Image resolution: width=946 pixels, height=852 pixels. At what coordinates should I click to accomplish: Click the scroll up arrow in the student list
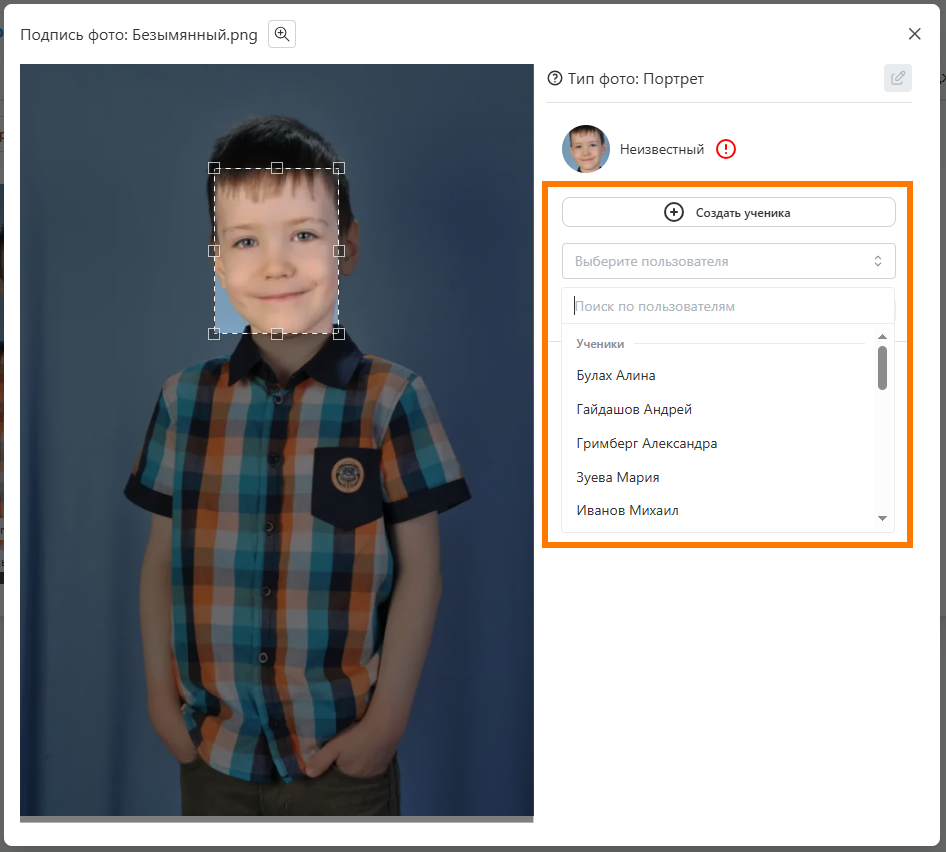(x=882, y=337)
